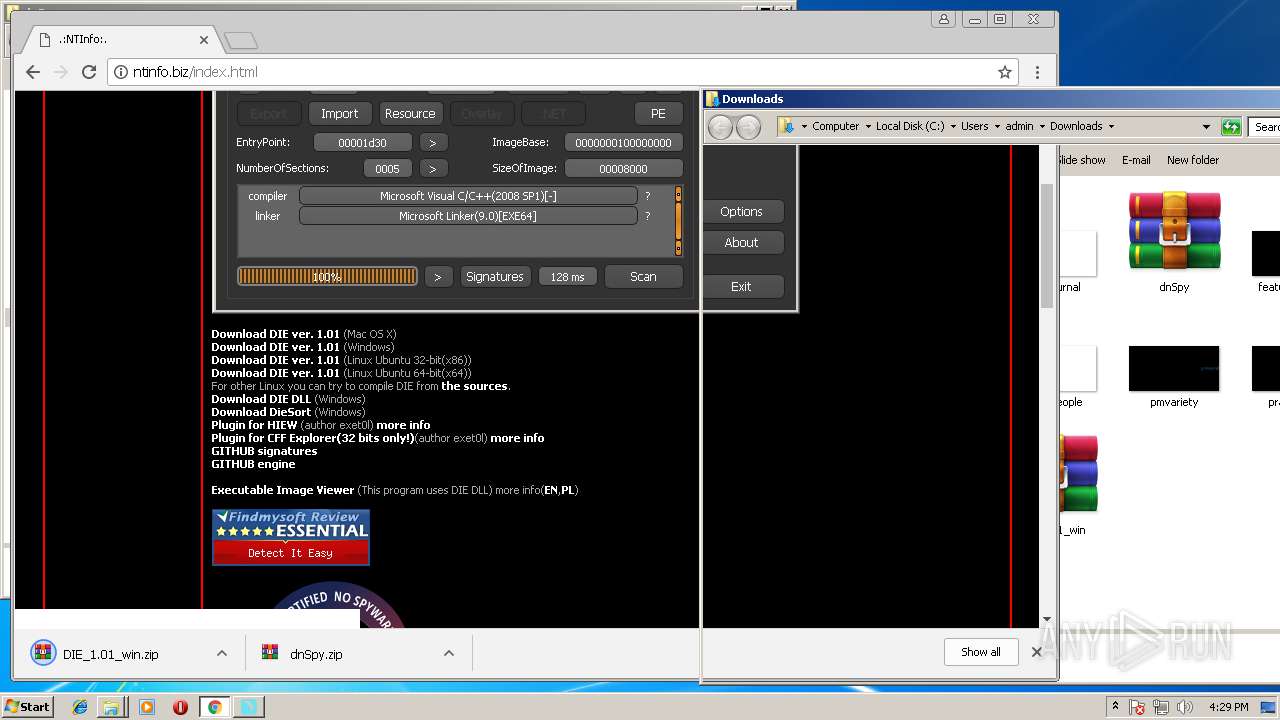Screen dimensions: 1280x720
Task: Click New folder in Explorer toolbar
Action: (x=1193, y=160)
